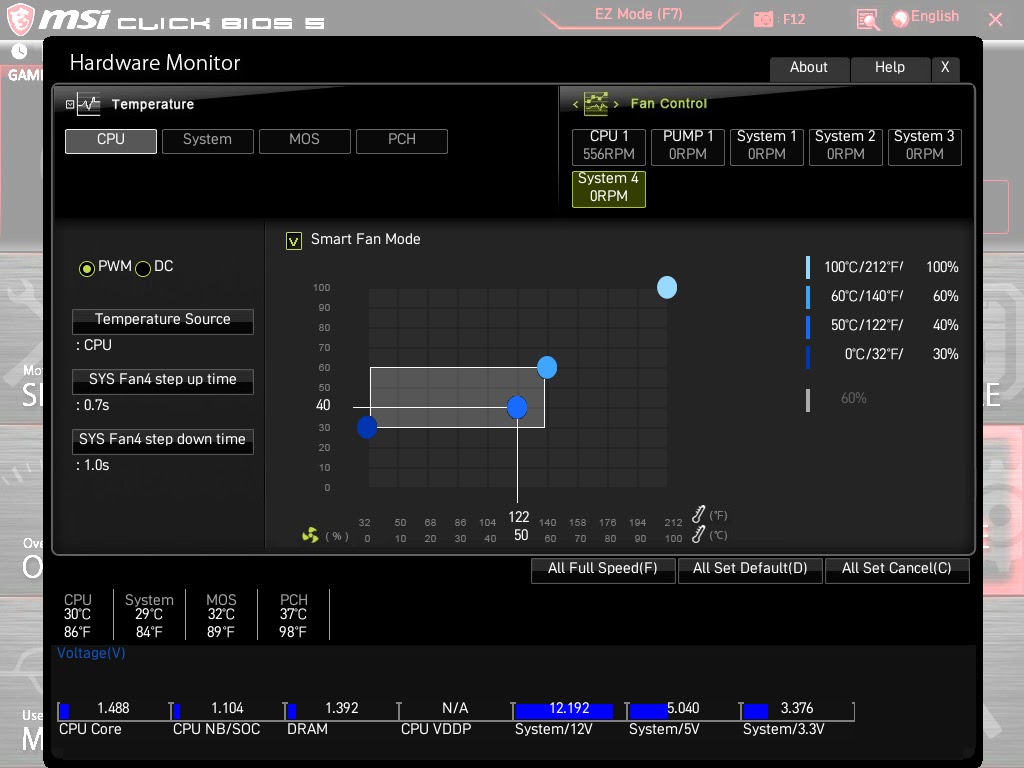Select the PWM radio button
Image resolution: width=1024 pixels, height=768 pixels.
point(86,268)
